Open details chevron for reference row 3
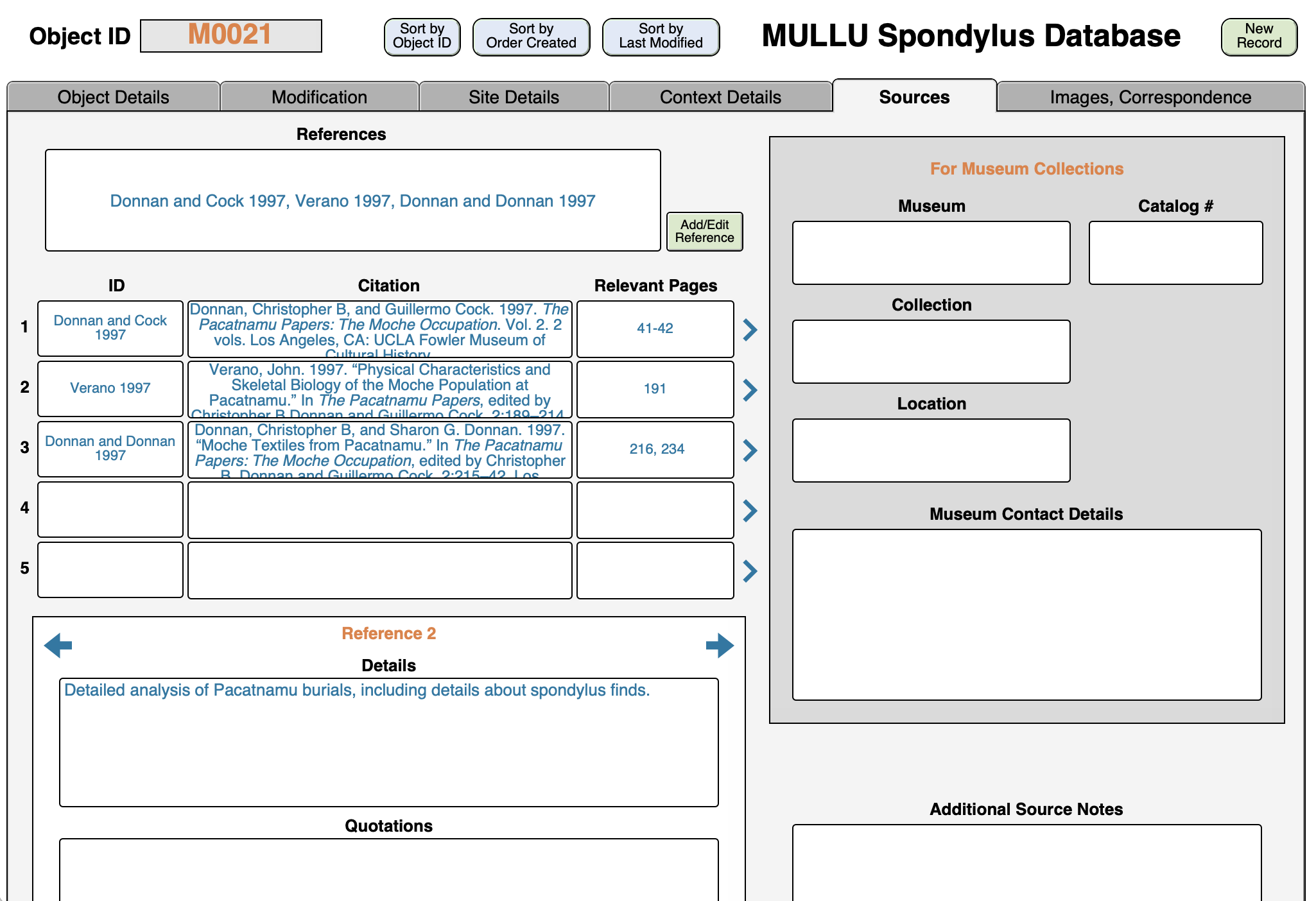The image size is (1316, 901). coord(750,450)
